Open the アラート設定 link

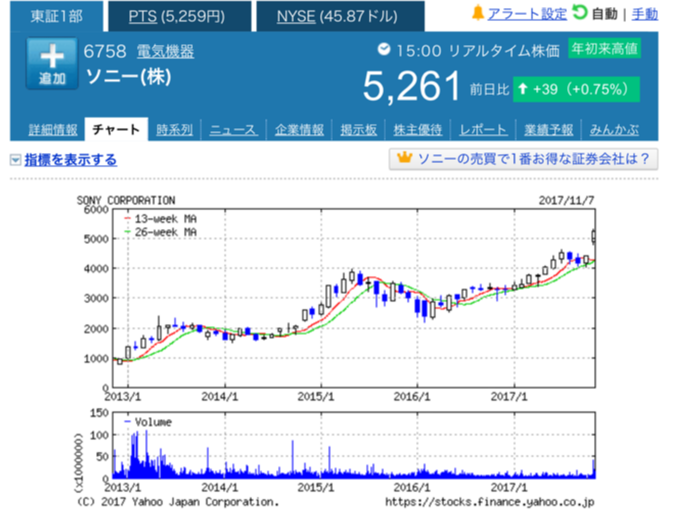(527, 14)
